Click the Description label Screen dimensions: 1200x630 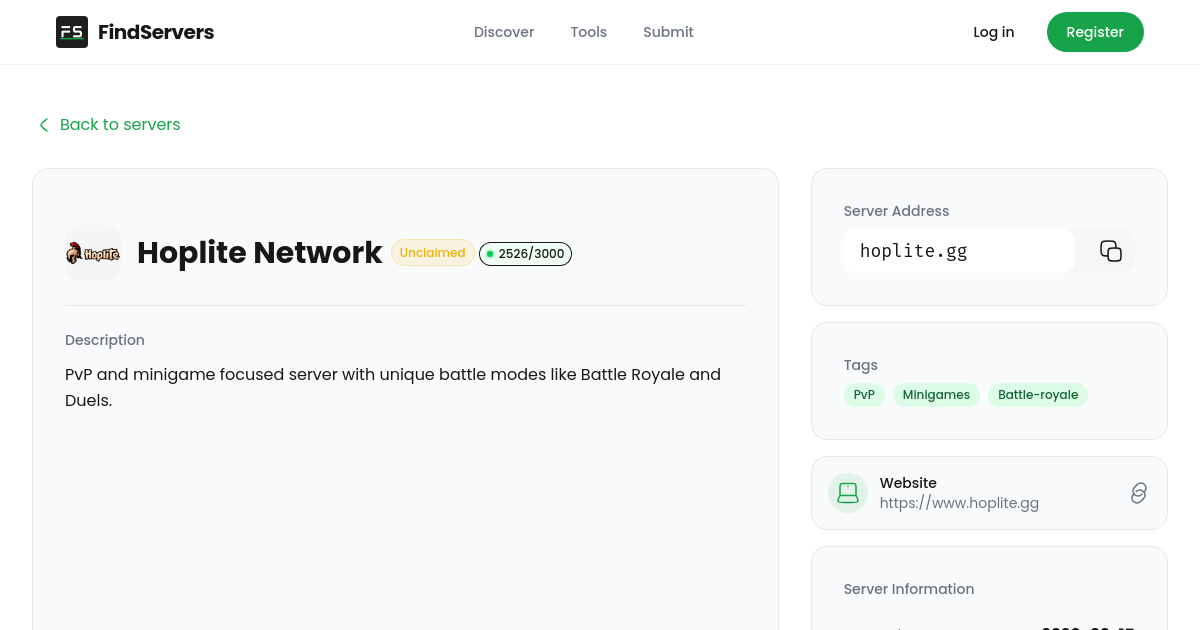click(105, 340)
